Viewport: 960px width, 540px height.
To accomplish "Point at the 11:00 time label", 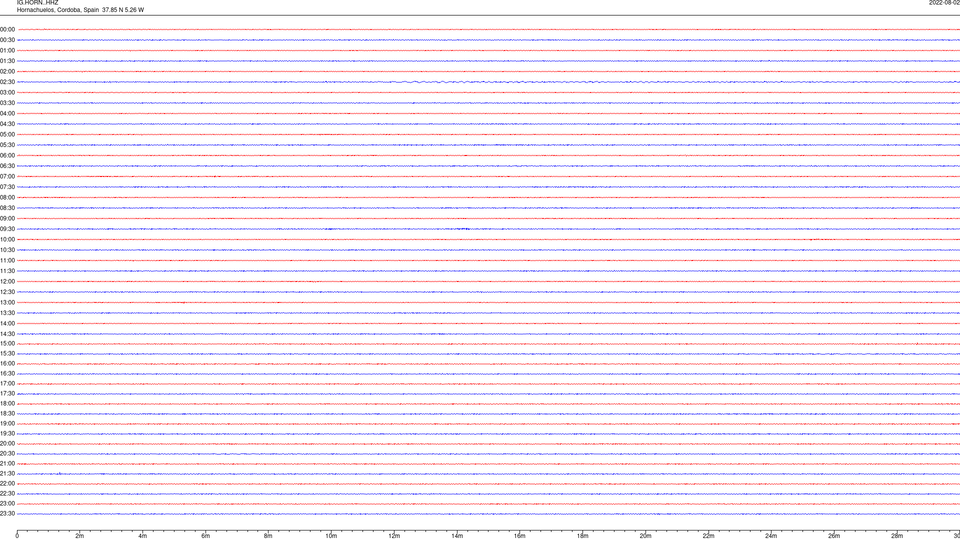I will click(7, 260).
